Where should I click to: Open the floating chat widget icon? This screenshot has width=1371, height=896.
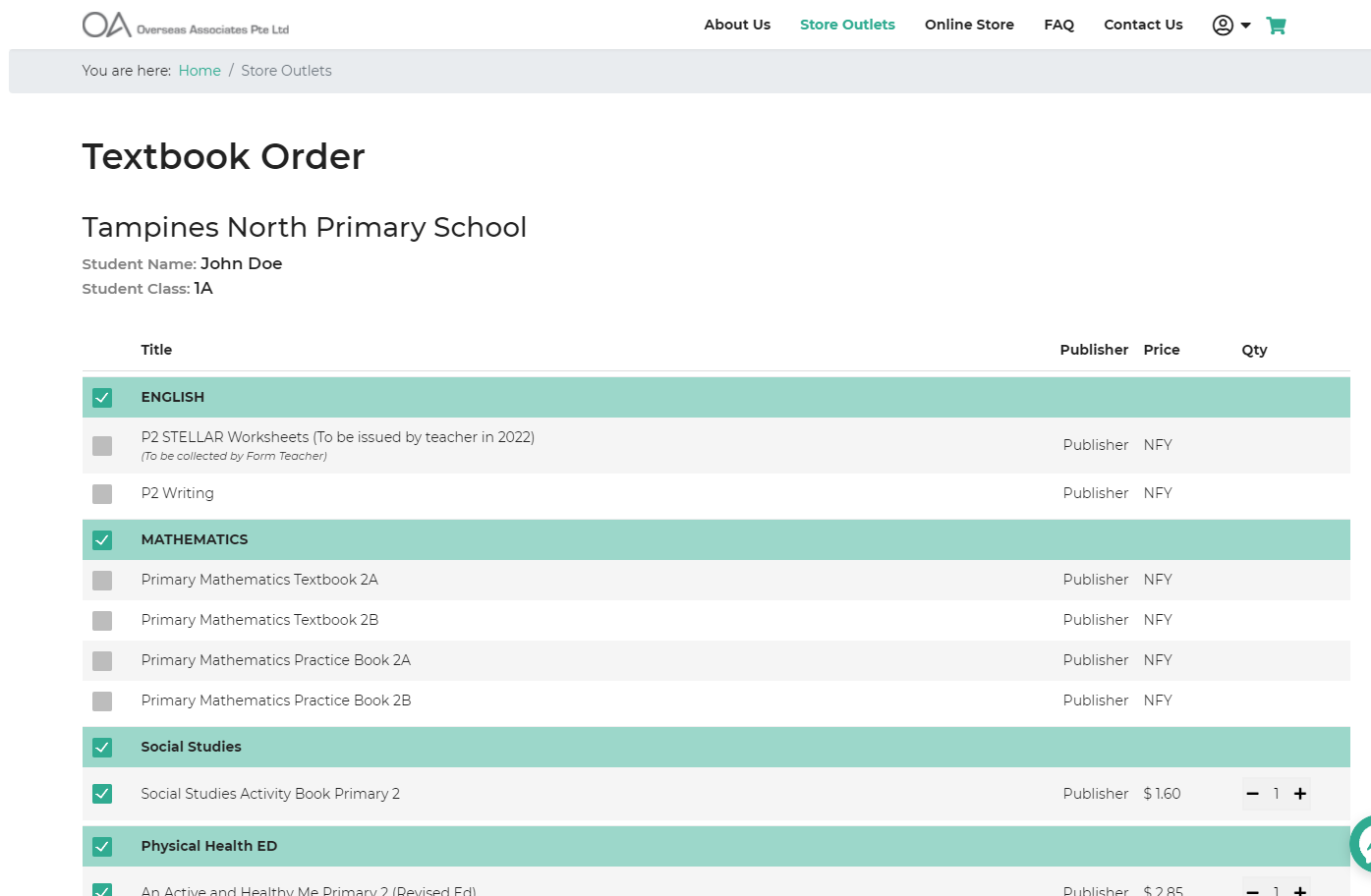[1362, 843]
